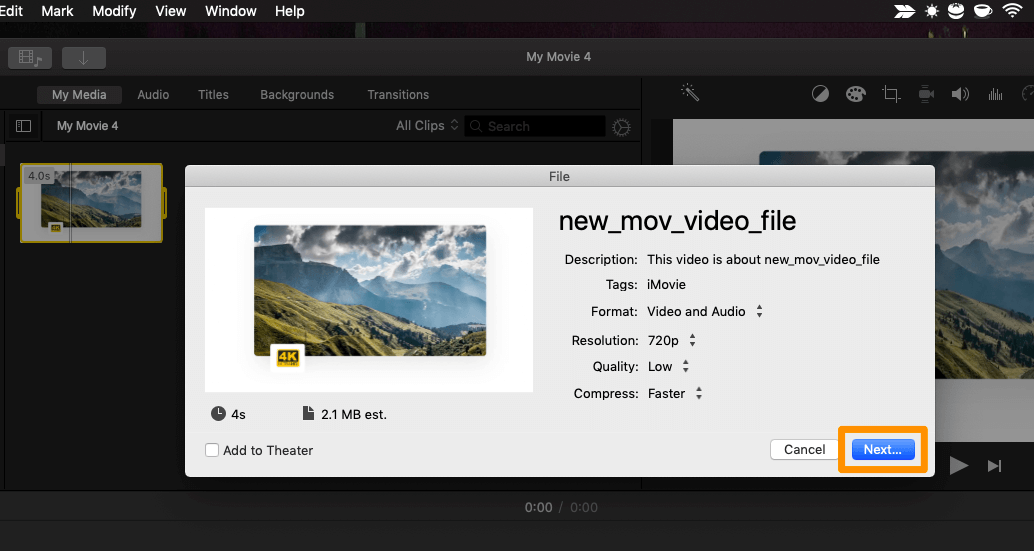Change the Quality Low dropdown
This screenshot has height=551, width=1034.
coord(685,367)
